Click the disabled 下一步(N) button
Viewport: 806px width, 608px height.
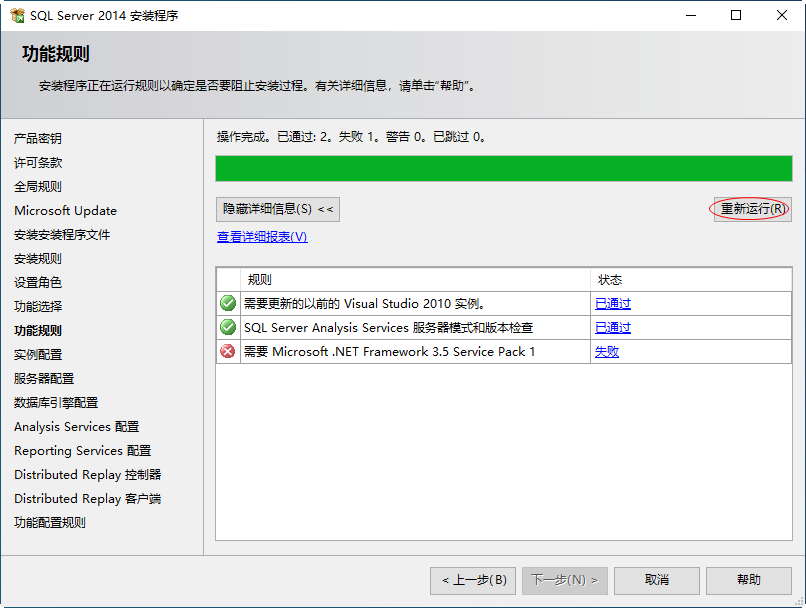pyautogui.click(x=565, y=580)
